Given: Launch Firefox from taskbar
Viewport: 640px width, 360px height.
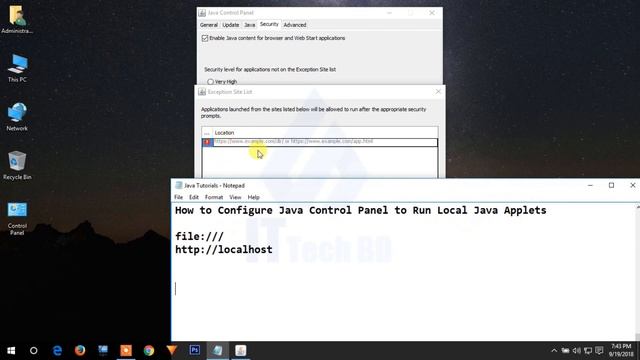Looking at the screenshot, I should pos(80,351).
